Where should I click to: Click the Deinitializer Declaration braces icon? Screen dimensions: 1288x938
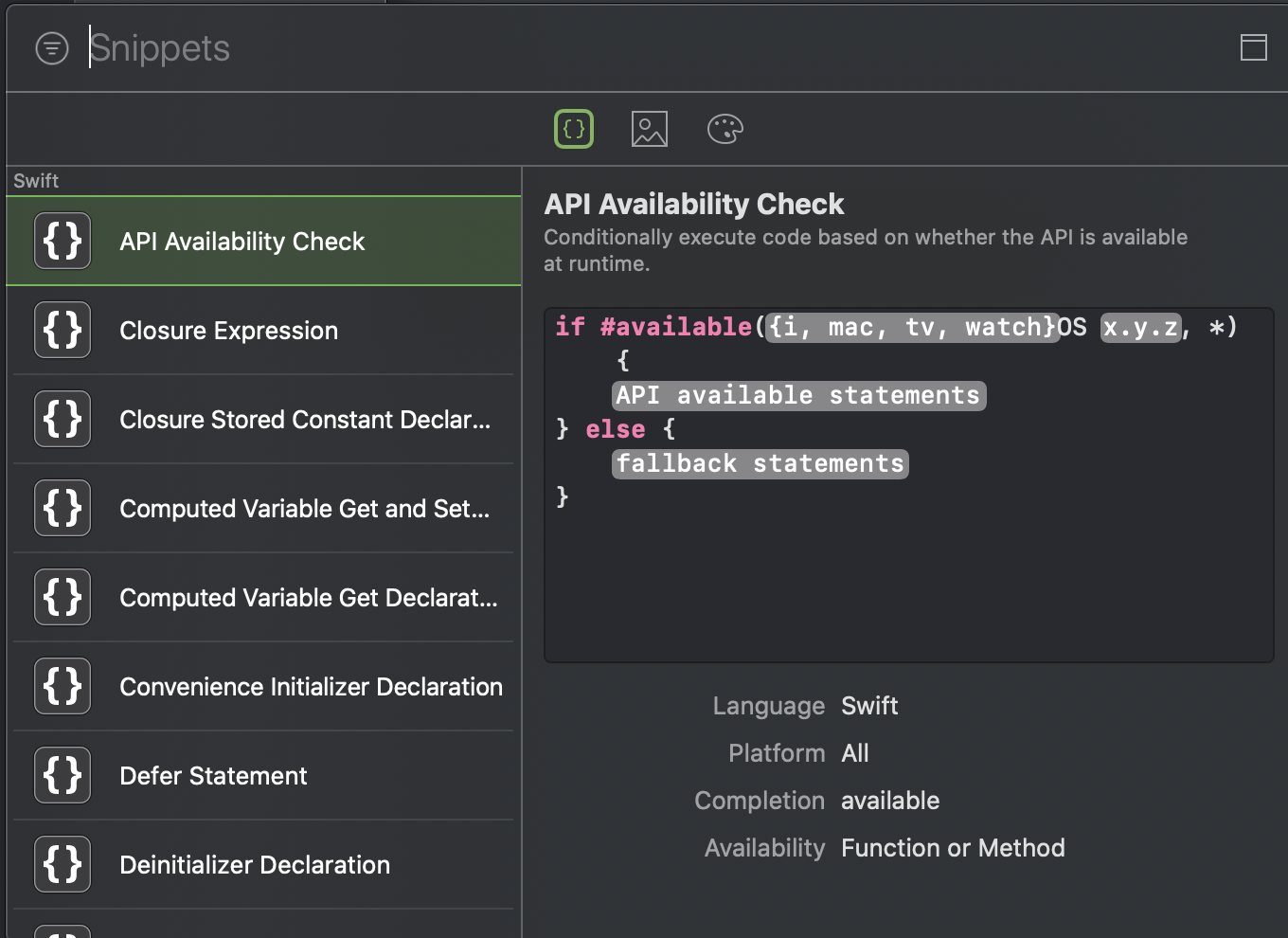(x=63, y=865)
